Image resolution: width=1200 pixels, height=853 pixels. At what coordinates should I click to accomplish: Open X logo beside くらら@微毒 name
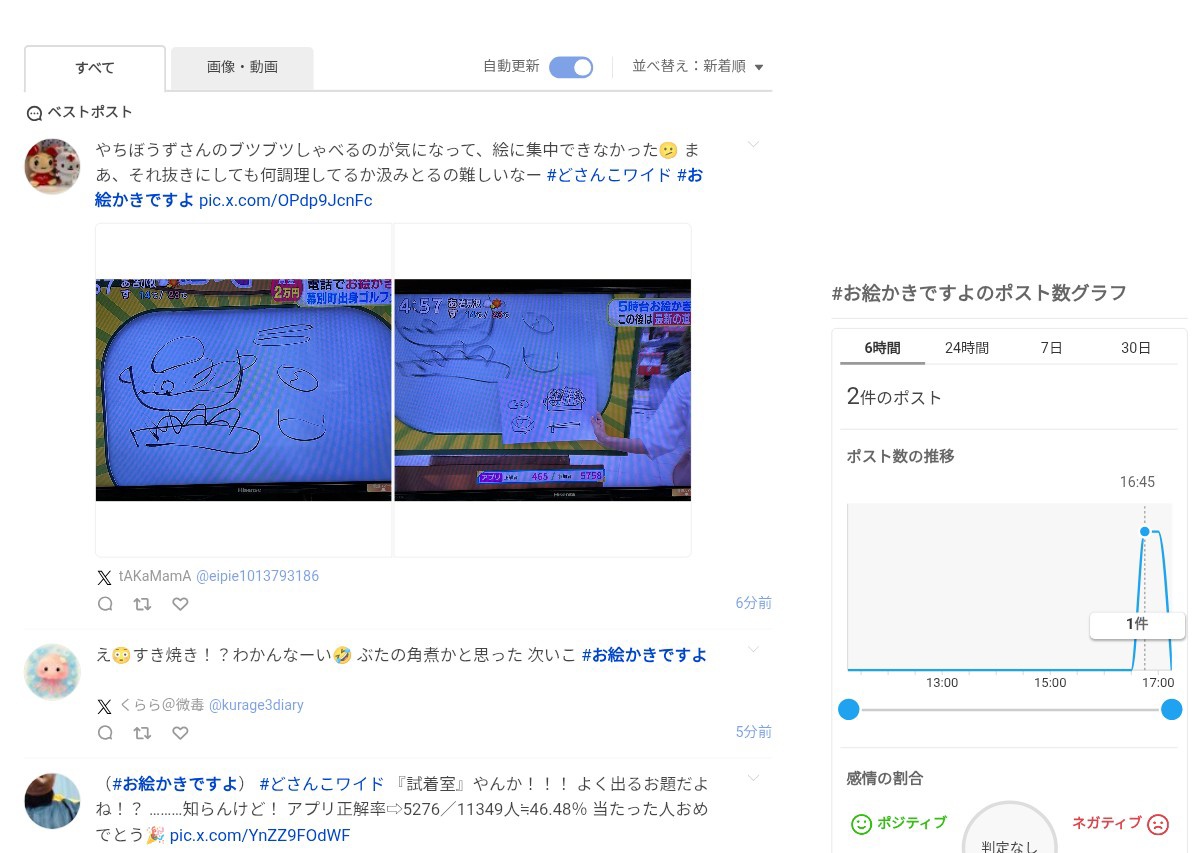point(104,706)
